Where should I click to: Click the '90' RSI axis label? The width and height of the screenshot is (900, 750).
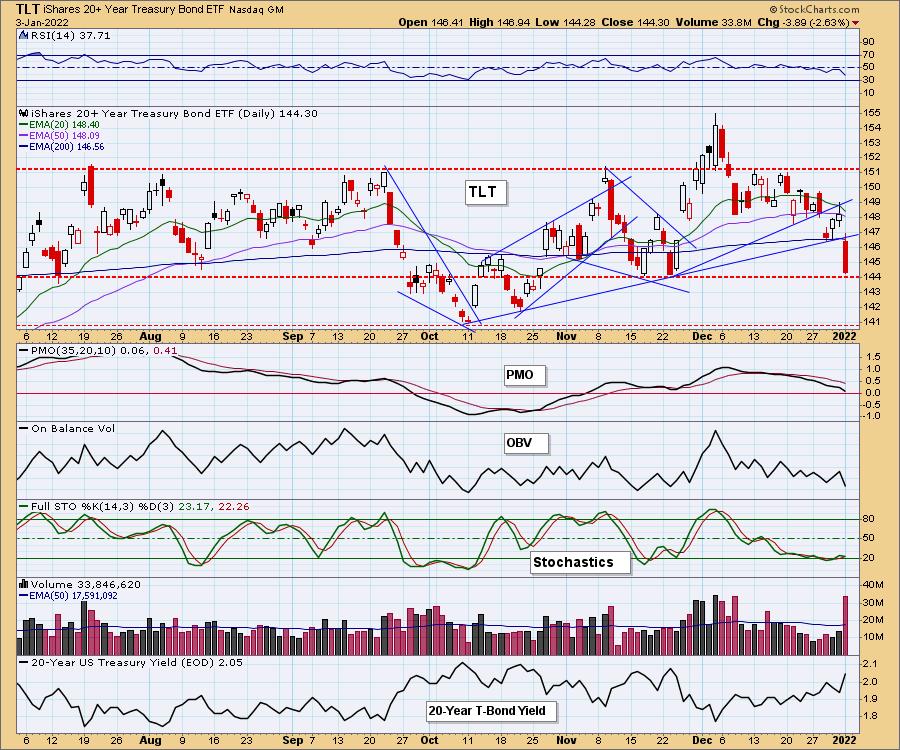tap(868, 42)
